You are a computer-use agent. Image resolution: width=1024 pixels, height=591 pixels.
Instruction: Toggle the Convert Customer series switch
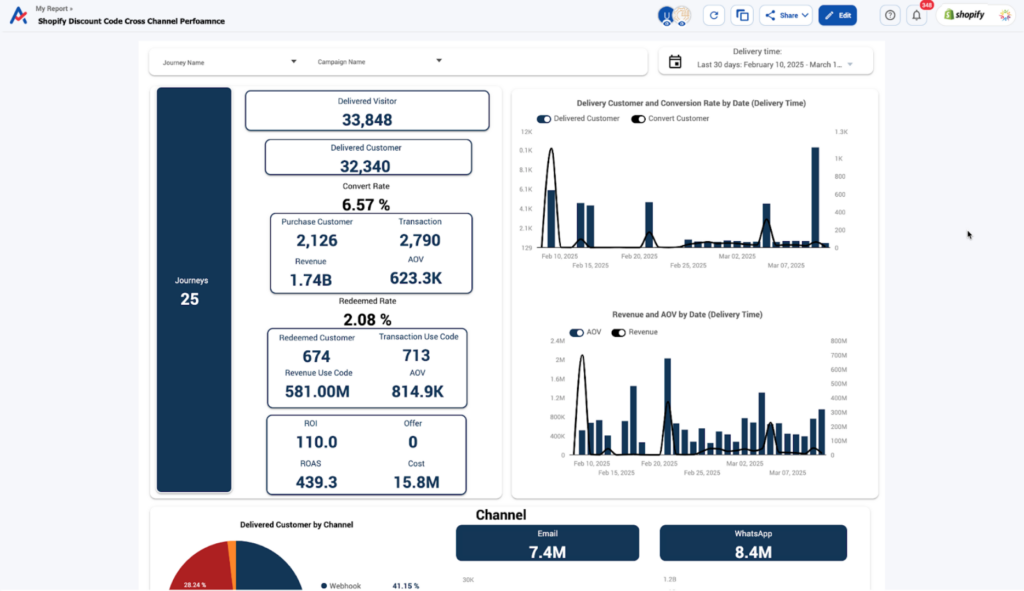point(638,119)
